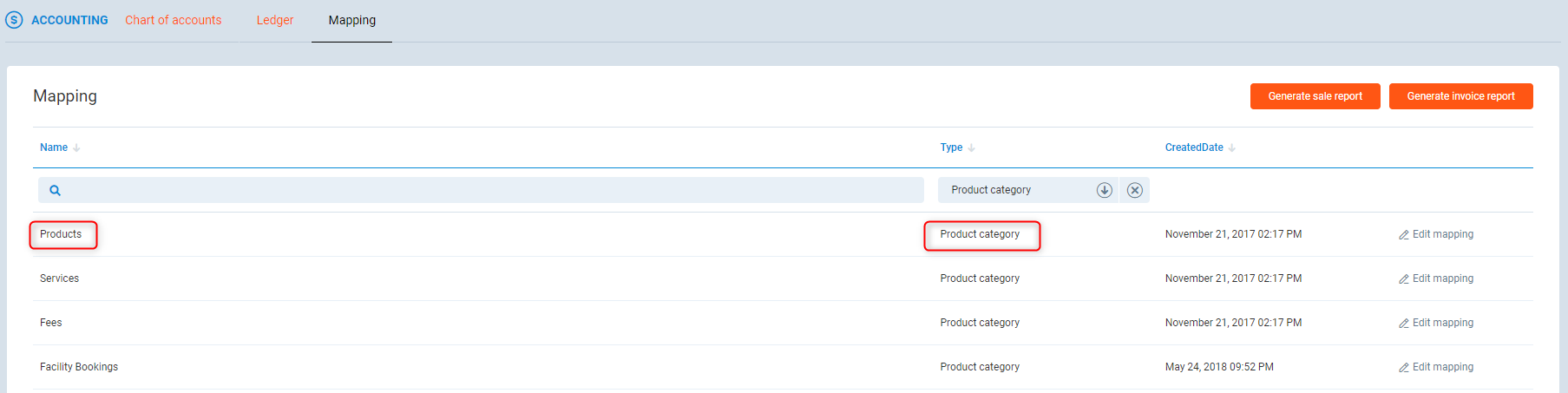
Task: Open the Chart of accounts tab
Action: pyautogui.click(x=173, y=20)
